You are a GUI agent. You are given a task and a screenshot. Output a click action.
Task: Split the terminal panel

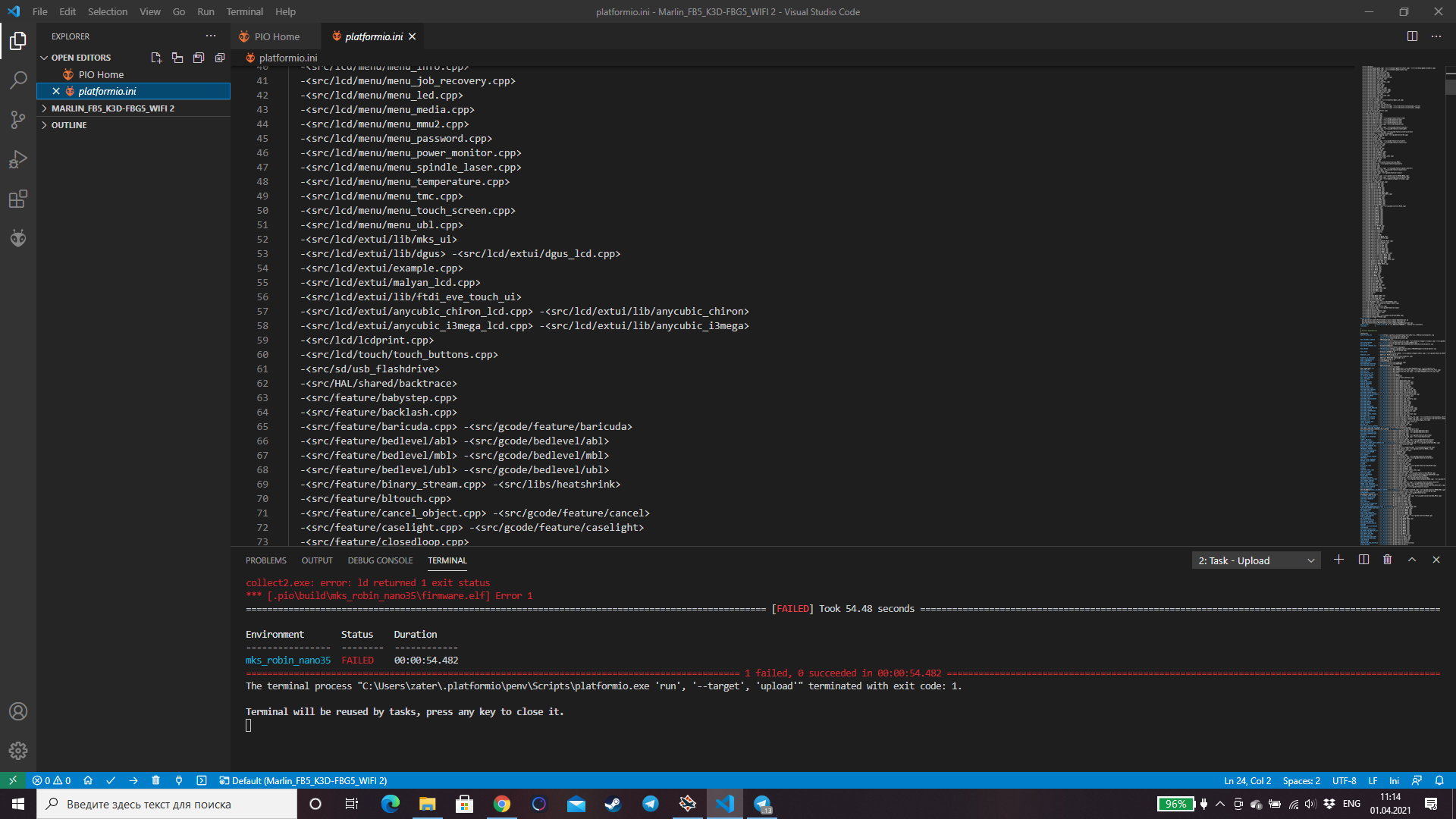tap(1363, 560)
